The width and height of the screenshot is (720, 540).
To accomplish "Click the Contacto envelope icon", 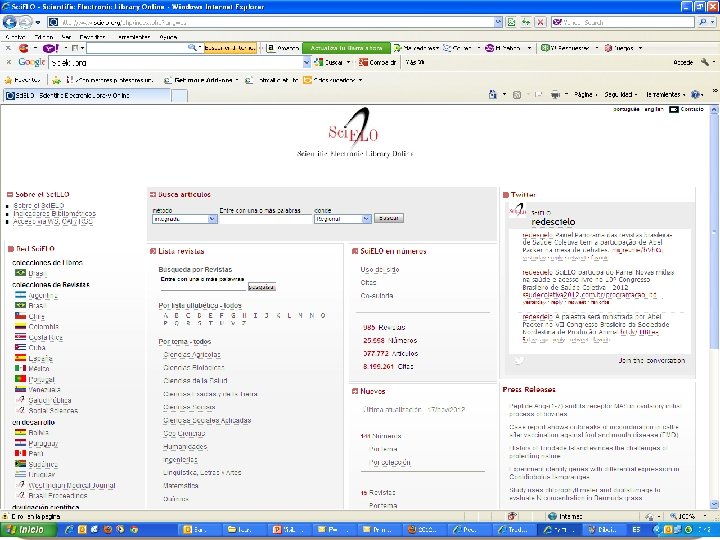I will click(674, 109).
